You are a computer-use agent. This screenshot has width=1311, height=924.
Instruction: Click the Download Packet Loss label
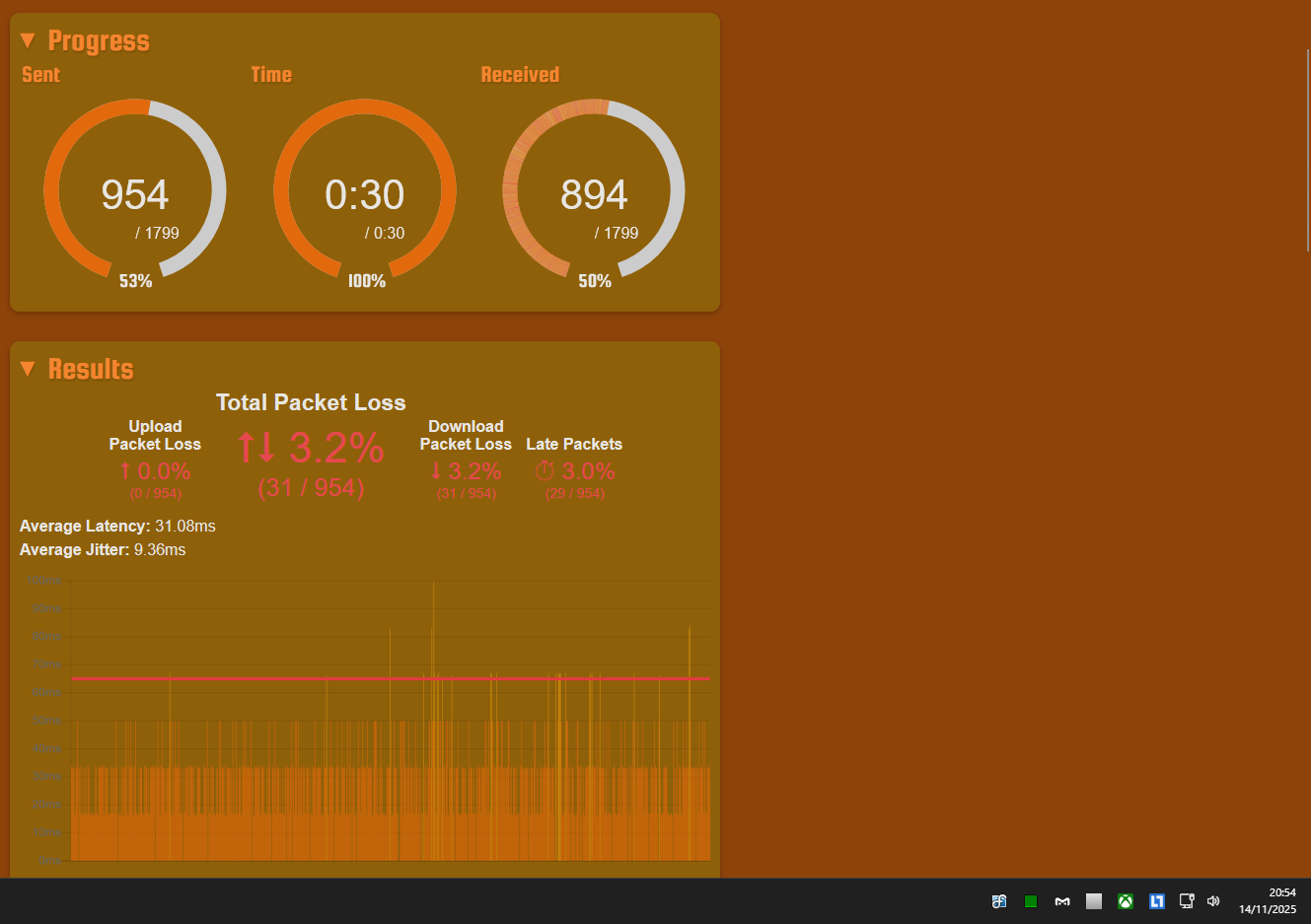pyautogui.click(x=466, y=435)
